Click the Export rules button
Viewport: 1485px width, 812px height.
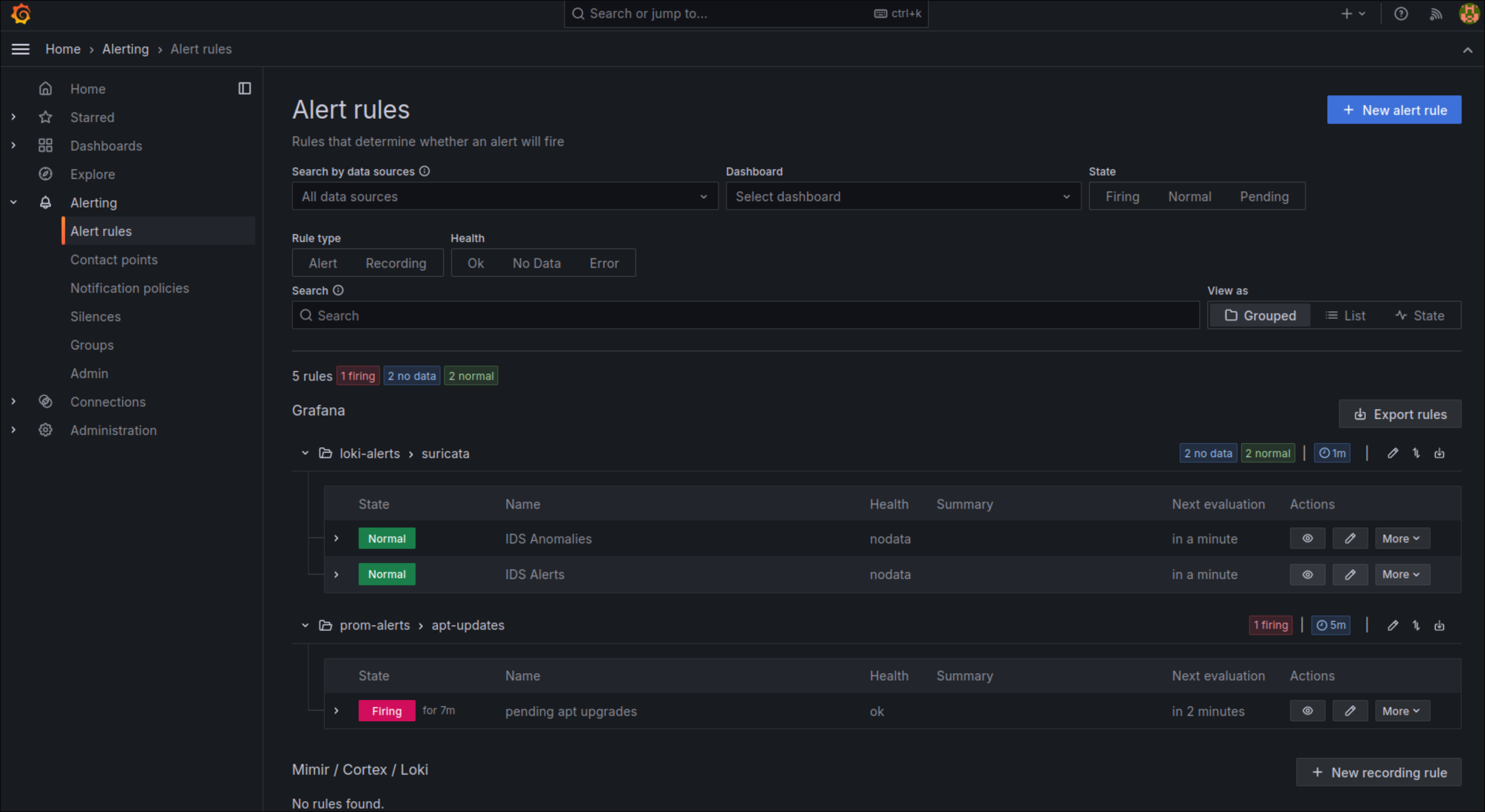[x=1400, y=414]
